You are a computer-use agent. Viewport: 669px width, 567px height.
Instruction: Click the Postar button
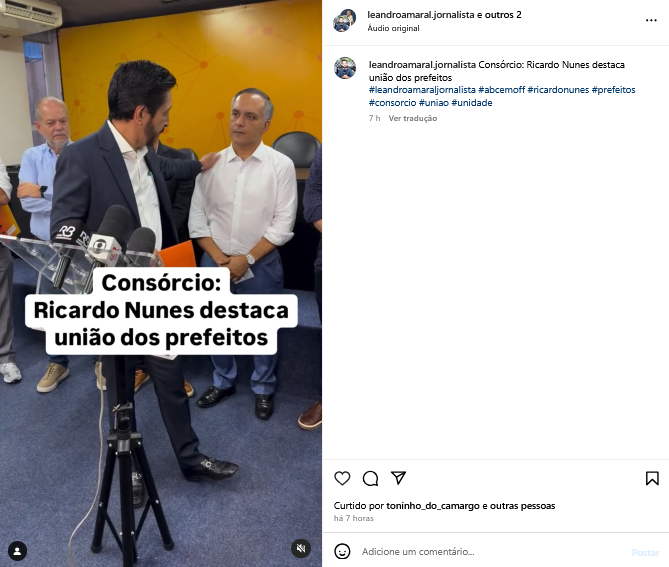click(645, 552)
